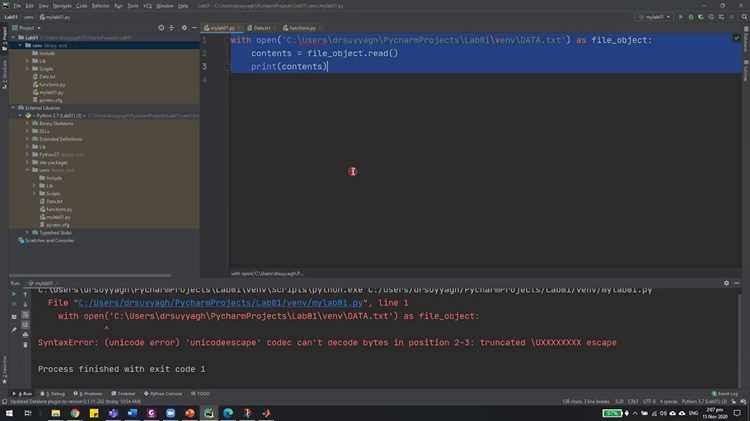Start debugging with the bug icon
750x421 pixels.
coord(691,17)
